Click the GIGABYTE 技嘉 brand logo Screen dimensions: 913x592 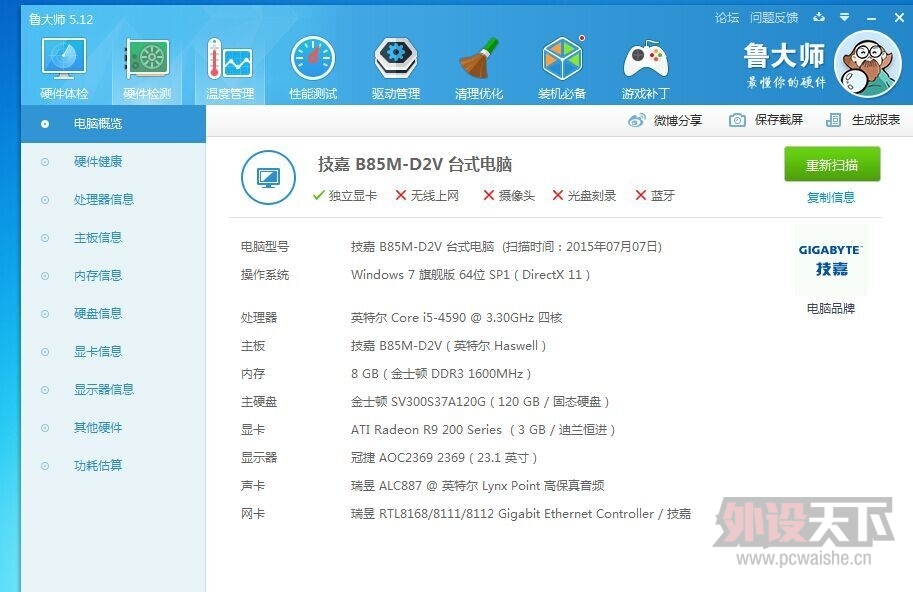point(831,259)
